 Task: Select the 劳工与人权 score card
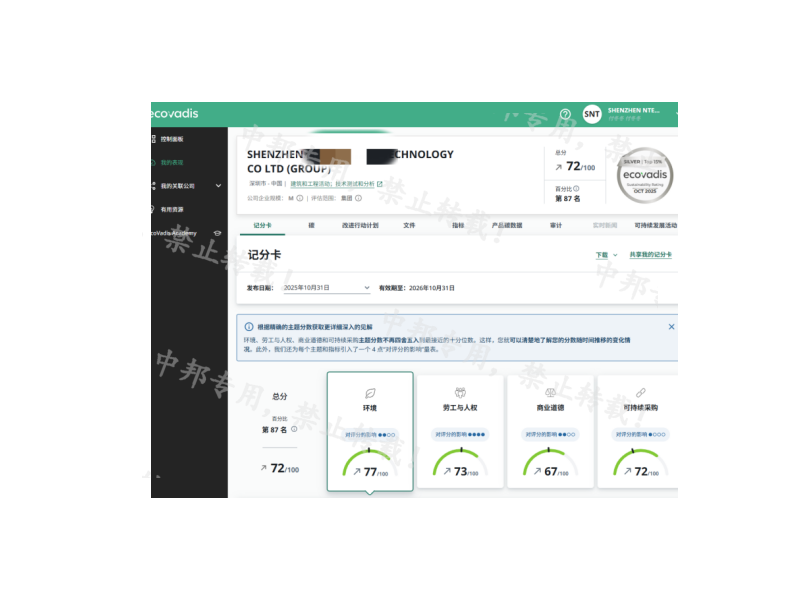tap(460, 430)
